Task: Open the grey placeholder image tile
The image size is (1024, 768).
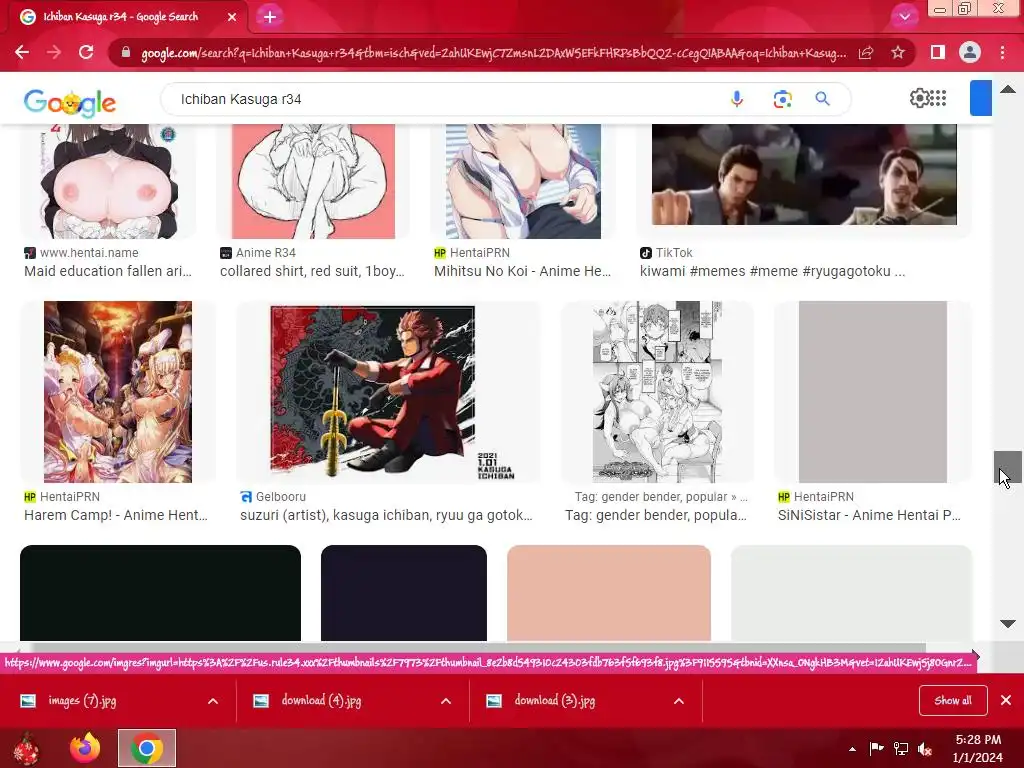Action: pyautogui.click(x=872, y=392)
